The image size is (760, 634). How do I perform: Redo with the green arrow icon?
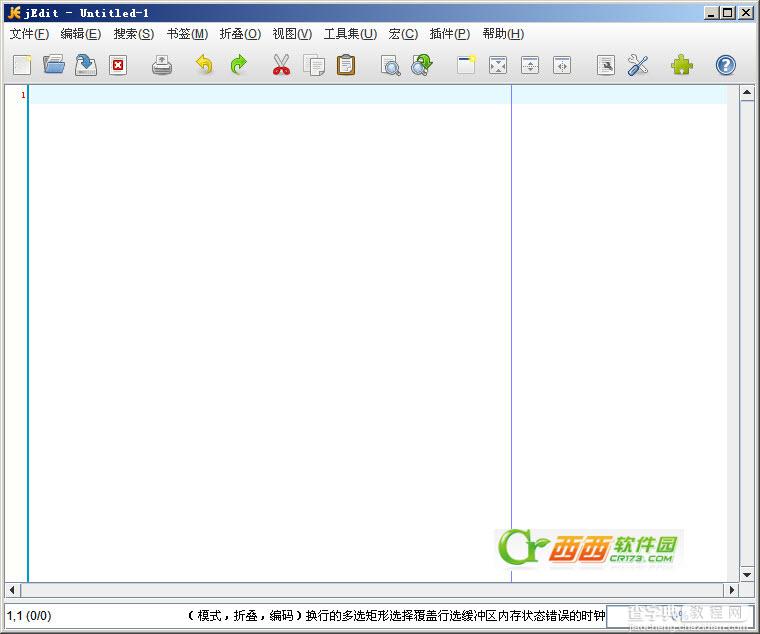pyautogui.click(x=238, y=65)
